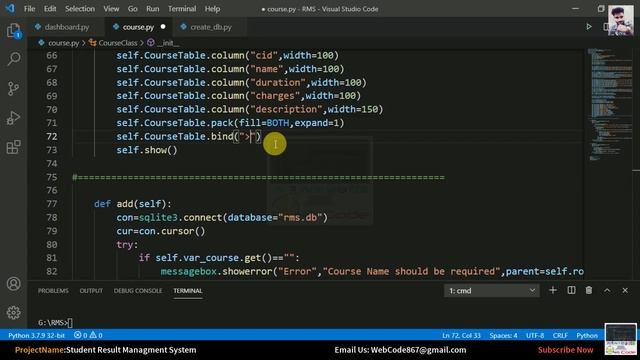Viewport: 640px width, 360px height.
Task: Open the Manage gear icon
Action: (x=13, y=313)
